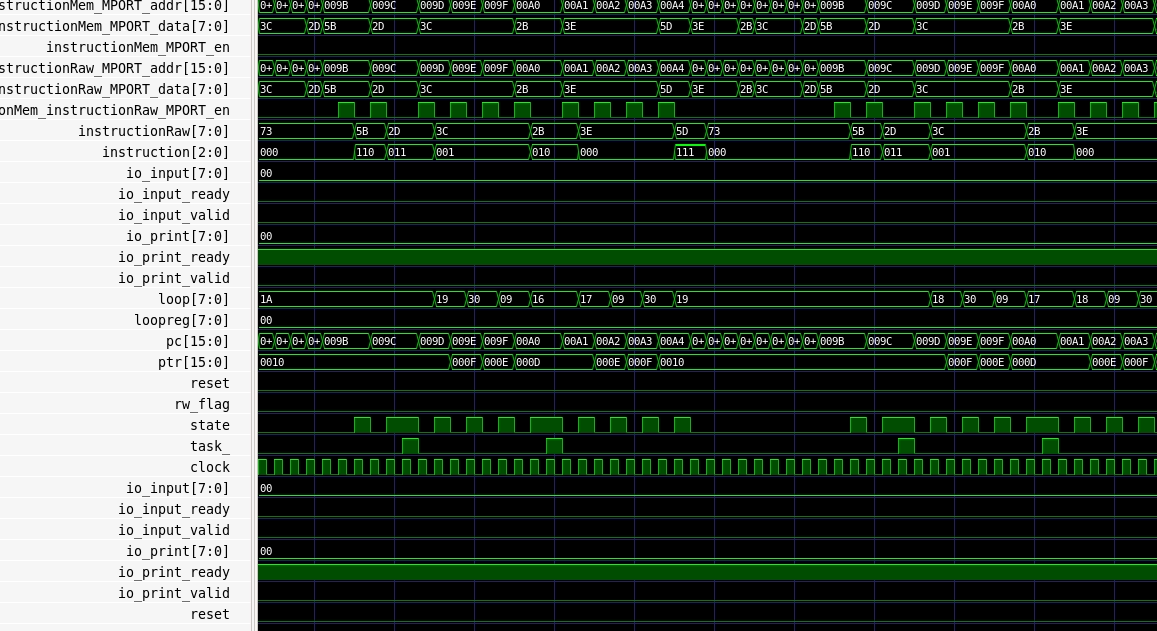Select the clock signal name
Viewport: 1157px width, 631px height.
click(209, 467)
